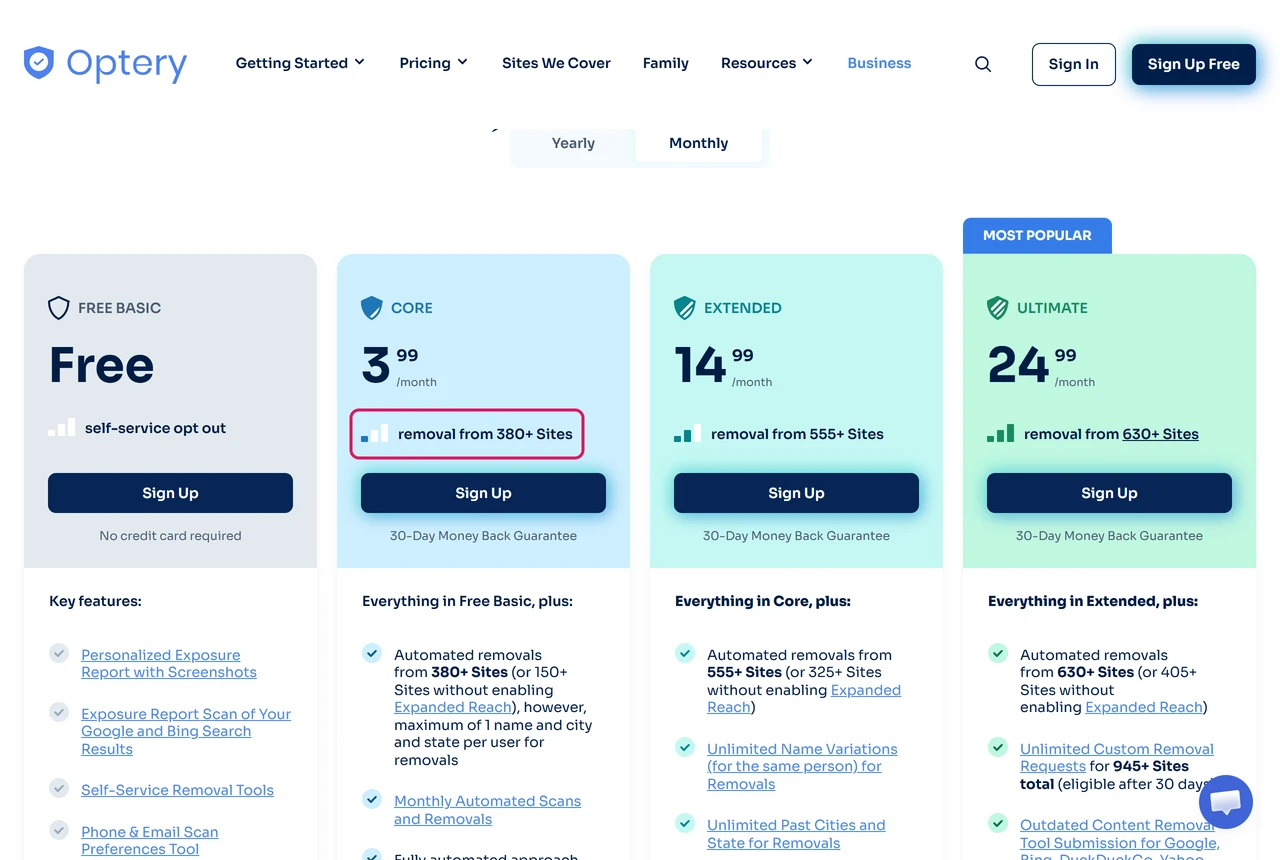Image resolution: width=1280 pixels, height=860 pixels.
Task: Switch billing to Yearly
Action: [573, 143]
